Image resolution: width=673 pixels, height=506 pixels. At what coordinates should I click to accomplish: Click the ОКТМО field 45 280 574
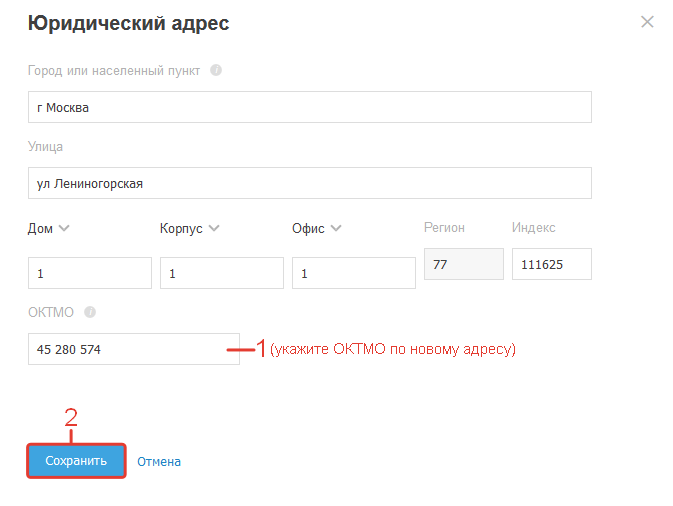click(134, 349)
